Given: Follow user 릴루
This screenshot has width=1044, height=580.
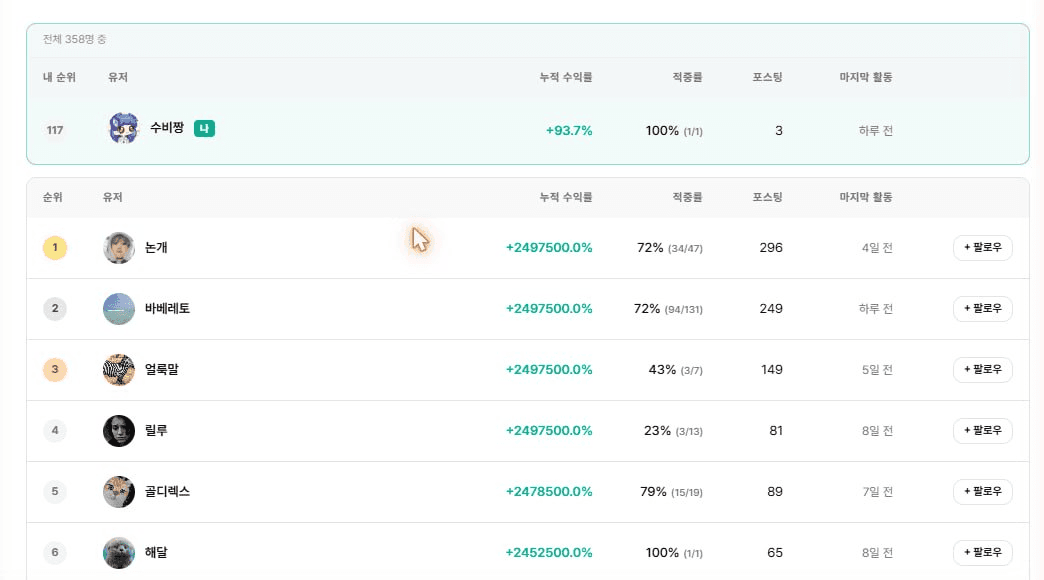Looking at the screenshot, I should [983, 431].
